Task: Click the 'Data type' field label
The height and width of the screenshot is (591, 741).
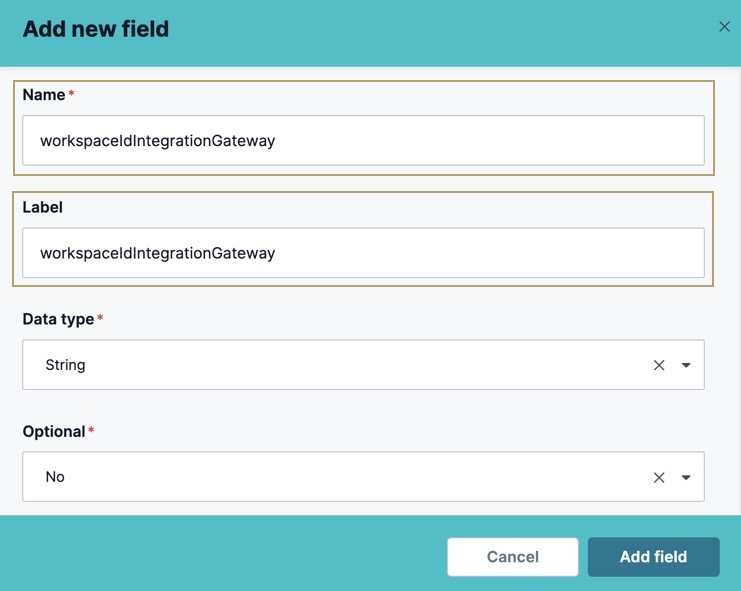Action: [x=58, y=319]
